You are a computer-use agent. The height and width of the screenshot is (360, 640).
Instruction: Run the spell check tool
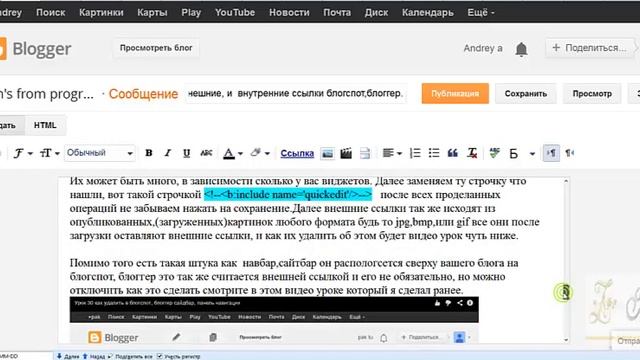click(x=495, y=153)
